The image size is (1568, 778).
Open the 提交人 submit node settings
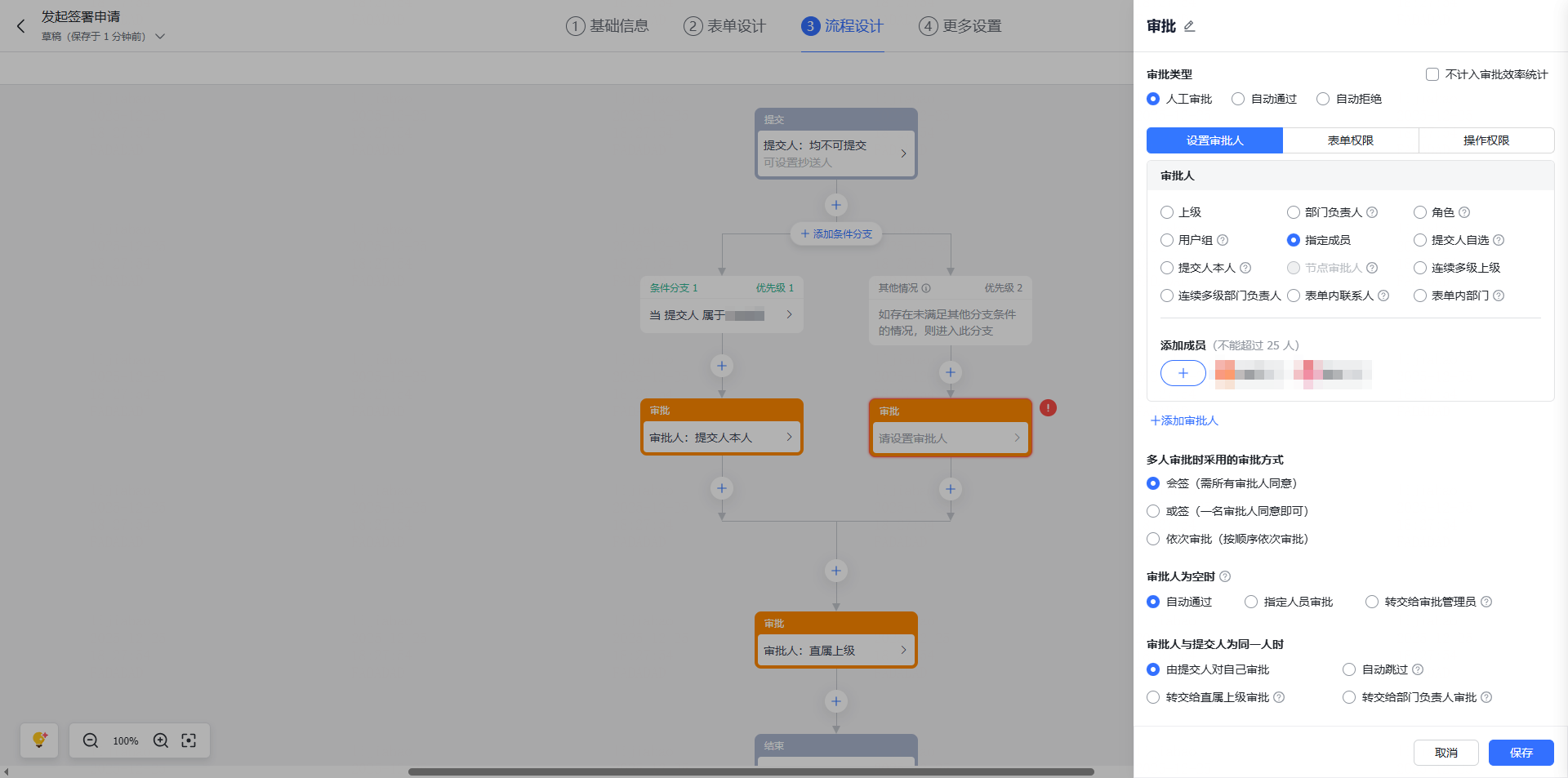835,153
